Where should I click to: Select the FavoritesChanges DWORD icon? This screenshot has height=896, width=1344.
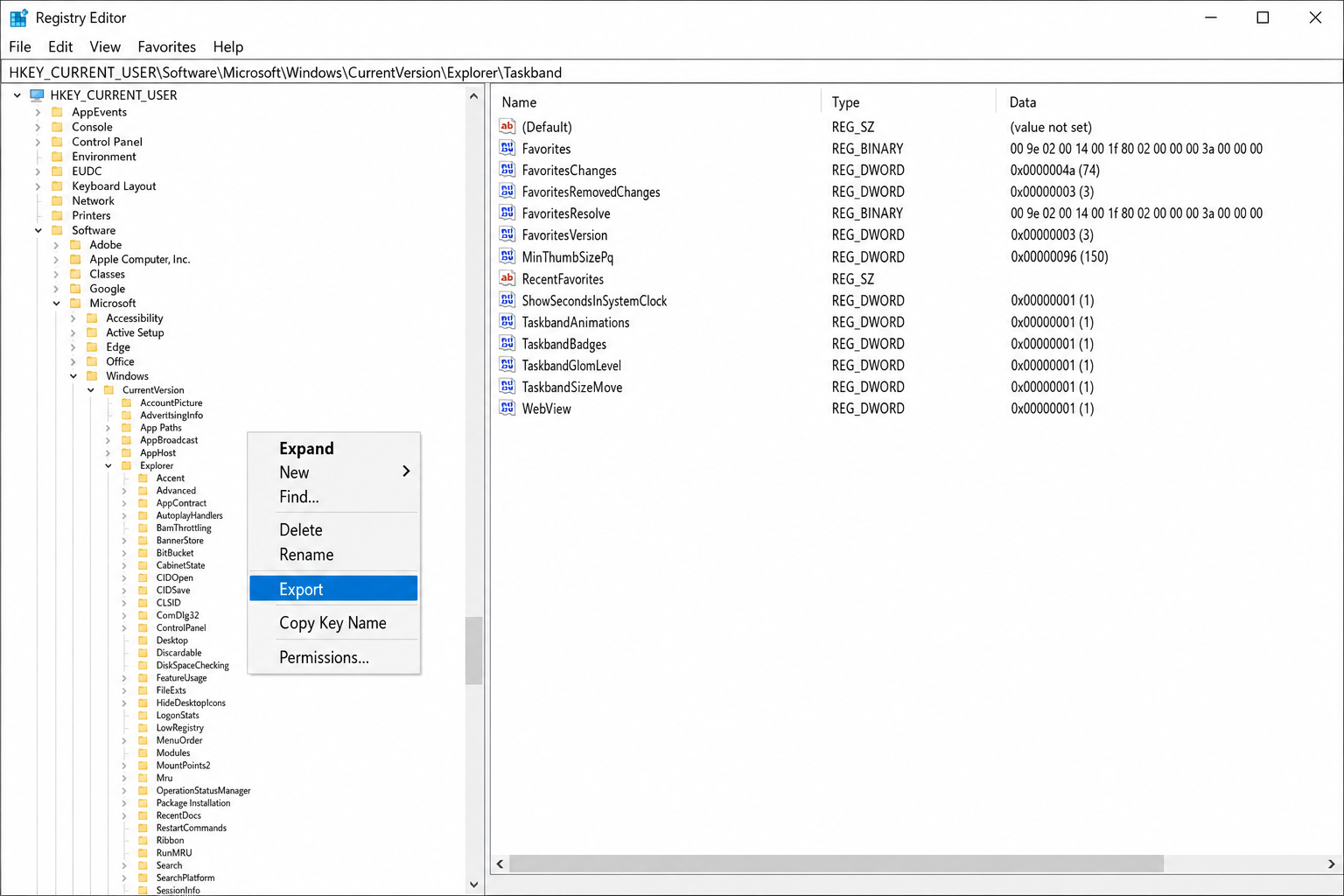(507, 169)
